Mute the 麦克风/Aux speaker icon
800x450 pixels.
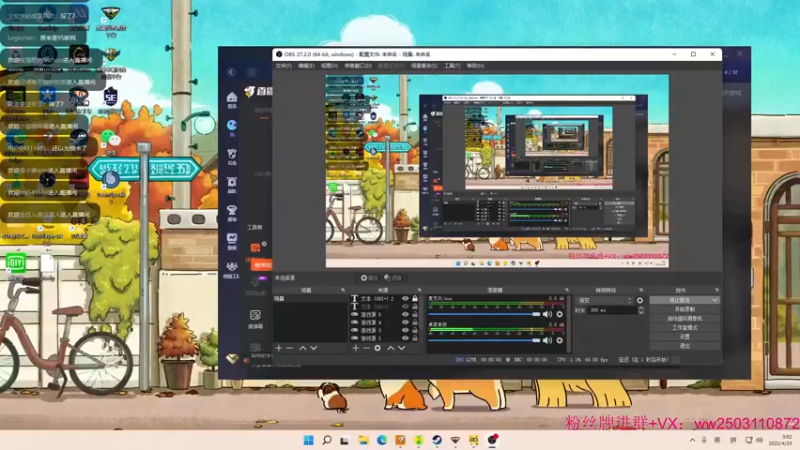(x=547, y=314)
